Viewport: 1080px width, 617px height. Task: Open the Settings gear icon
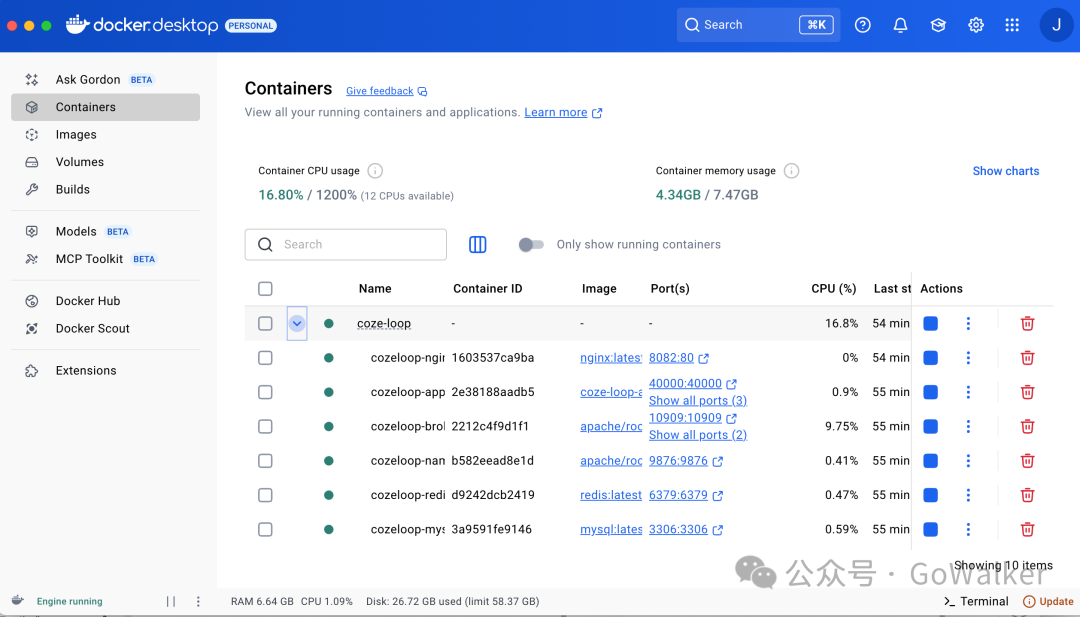point(976,25)
